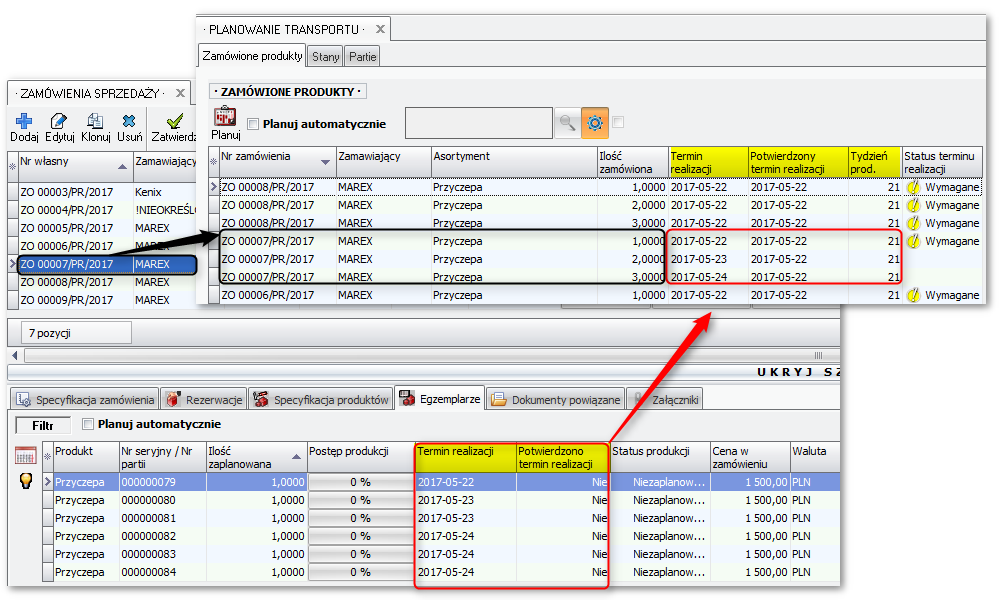Image resolution: width=999 pixels, height=600 pixels.
Task: Click the Edytuj (edit) pencil icon
Action: click(x=59, y=122)
